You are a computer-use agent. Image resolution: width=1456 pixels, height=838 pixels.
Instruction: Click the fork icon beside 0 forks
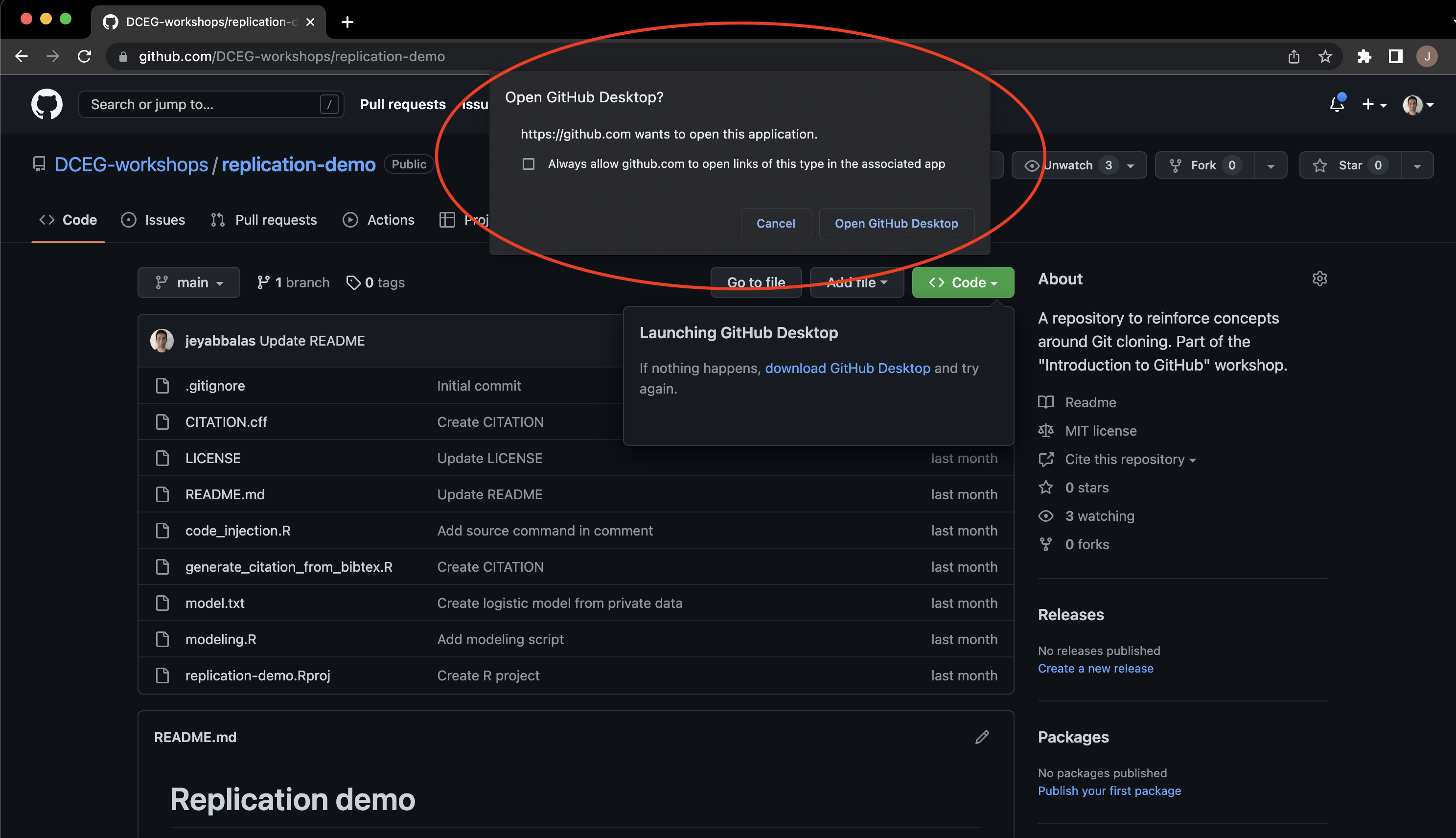click(1046, 544)
